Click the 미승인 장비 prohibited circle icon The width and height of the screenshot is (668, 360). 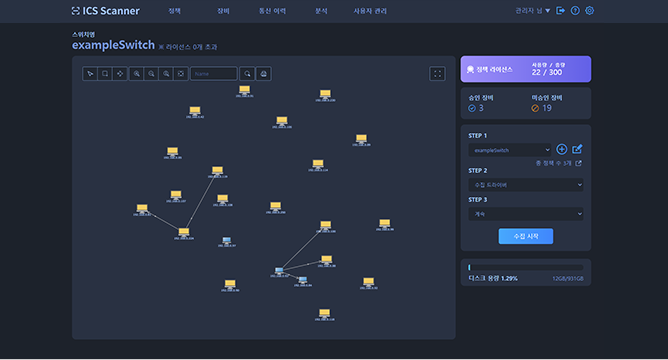[535, 108]
